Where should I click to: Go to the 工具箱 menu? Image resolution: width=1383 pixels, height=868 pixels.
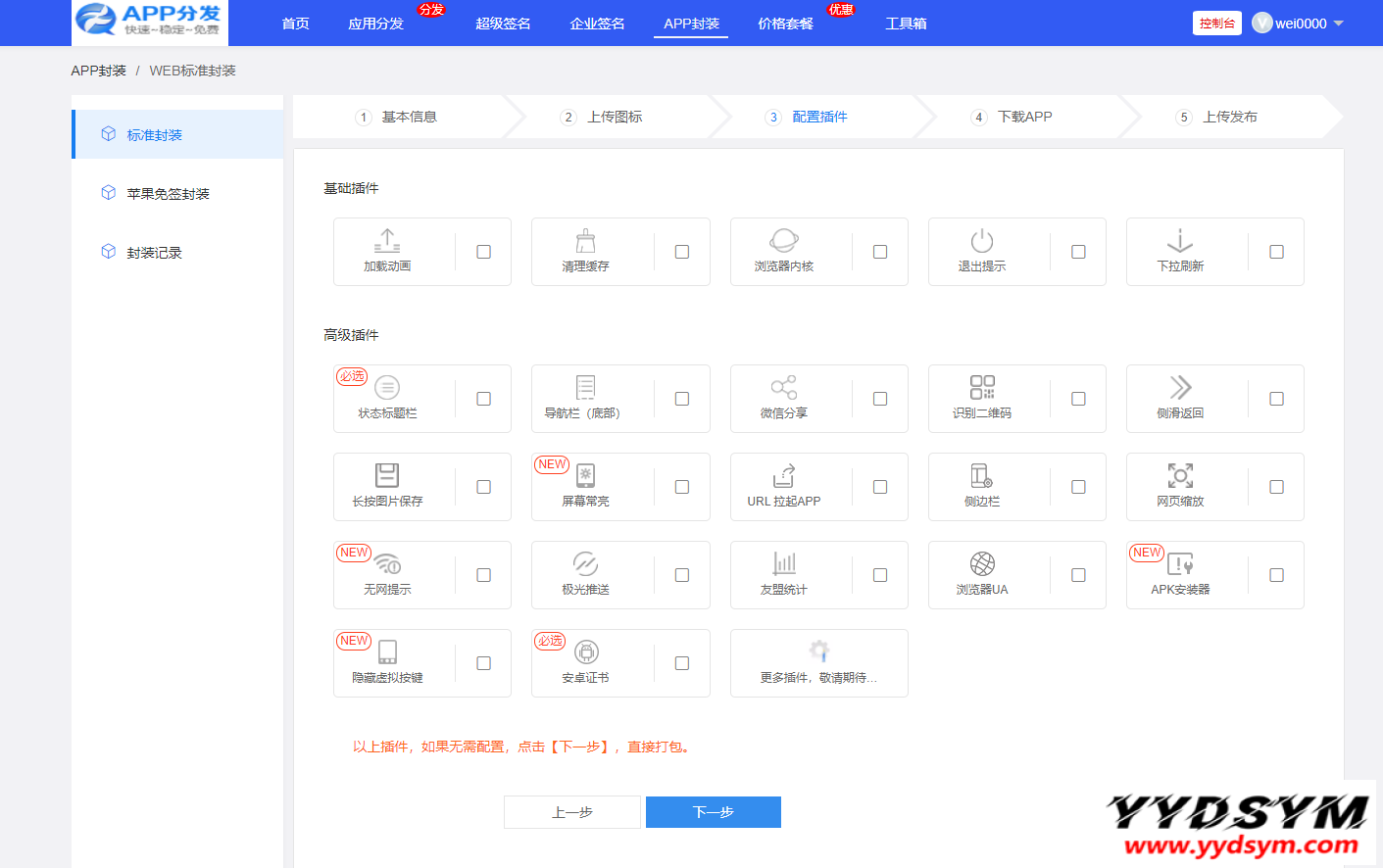(x=906, y=24)
